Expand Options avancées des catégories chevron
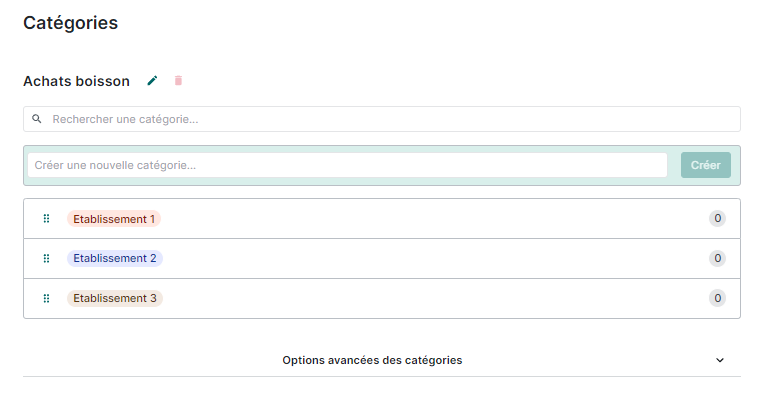This screenshot has height=409, width=768. pos(720,360)
